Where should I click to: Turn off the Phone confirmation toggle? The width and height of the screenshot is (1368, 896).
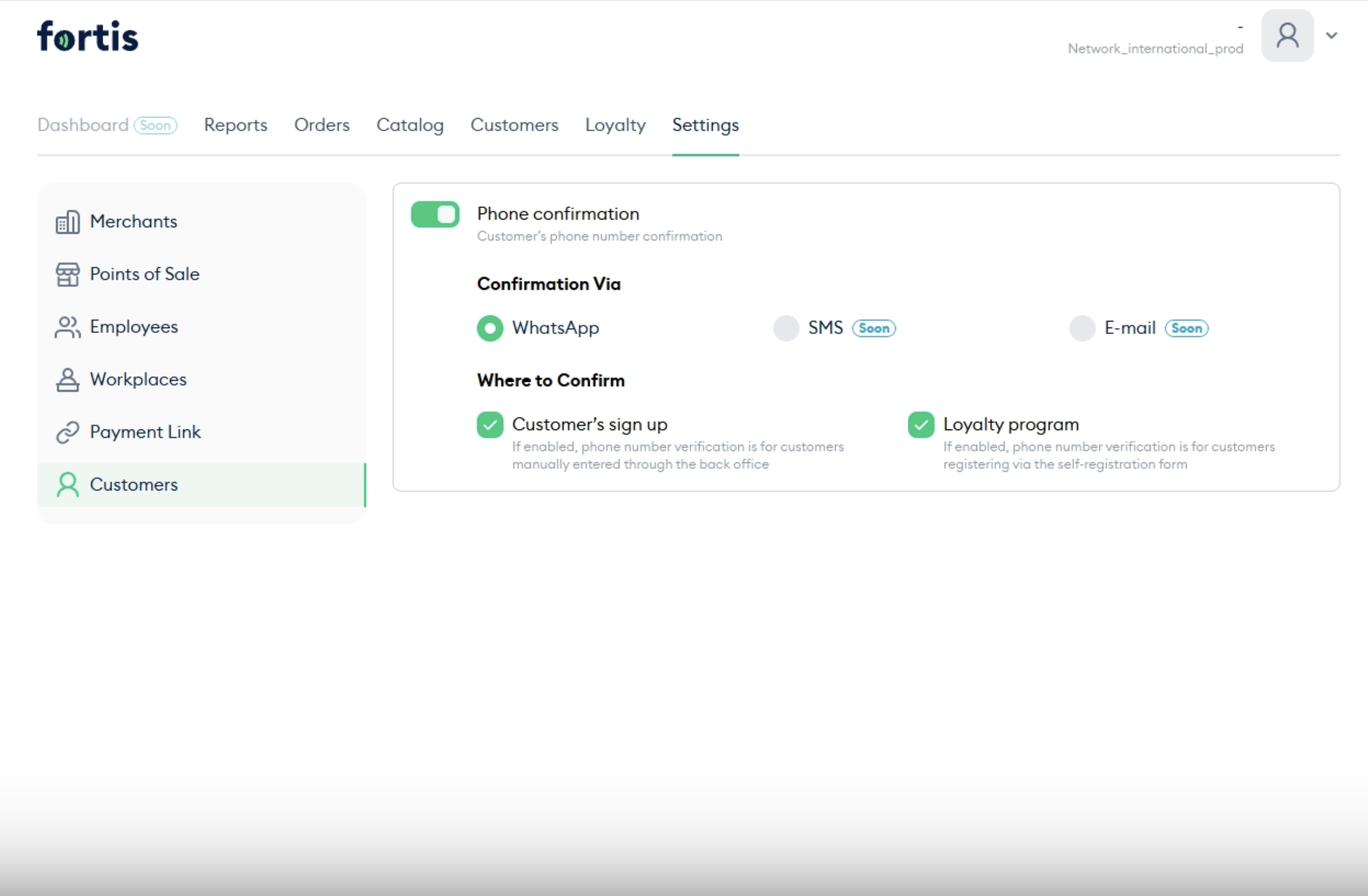point(435,214)
